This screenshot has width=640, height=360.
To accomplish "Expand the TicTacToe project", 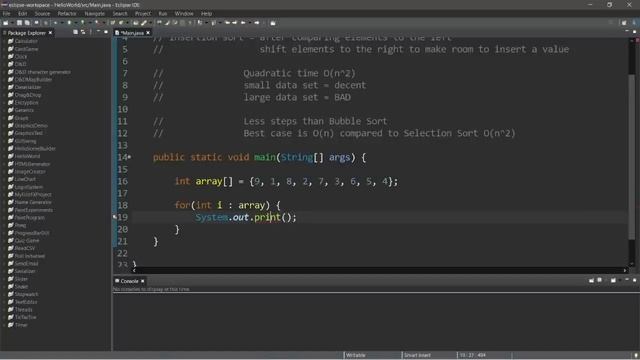I will pos(4,317).
